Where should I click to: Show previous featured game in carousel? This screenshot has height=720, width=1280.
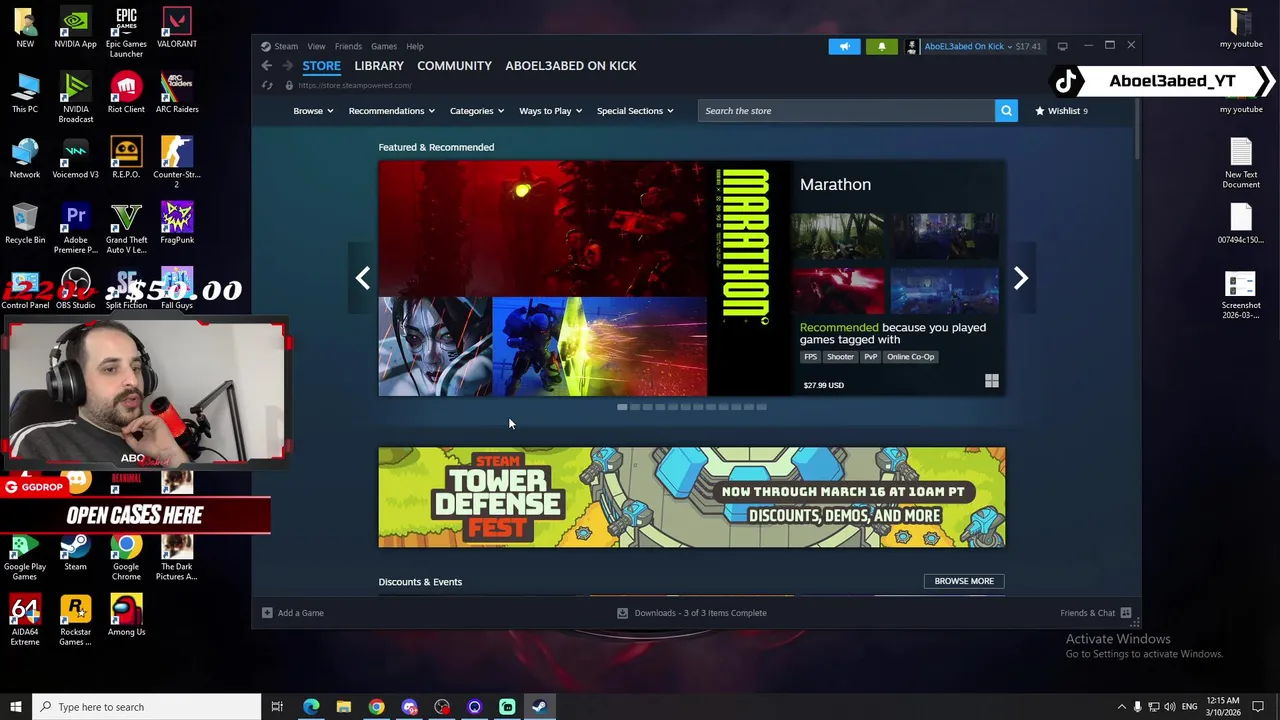[x=363, y=278]
